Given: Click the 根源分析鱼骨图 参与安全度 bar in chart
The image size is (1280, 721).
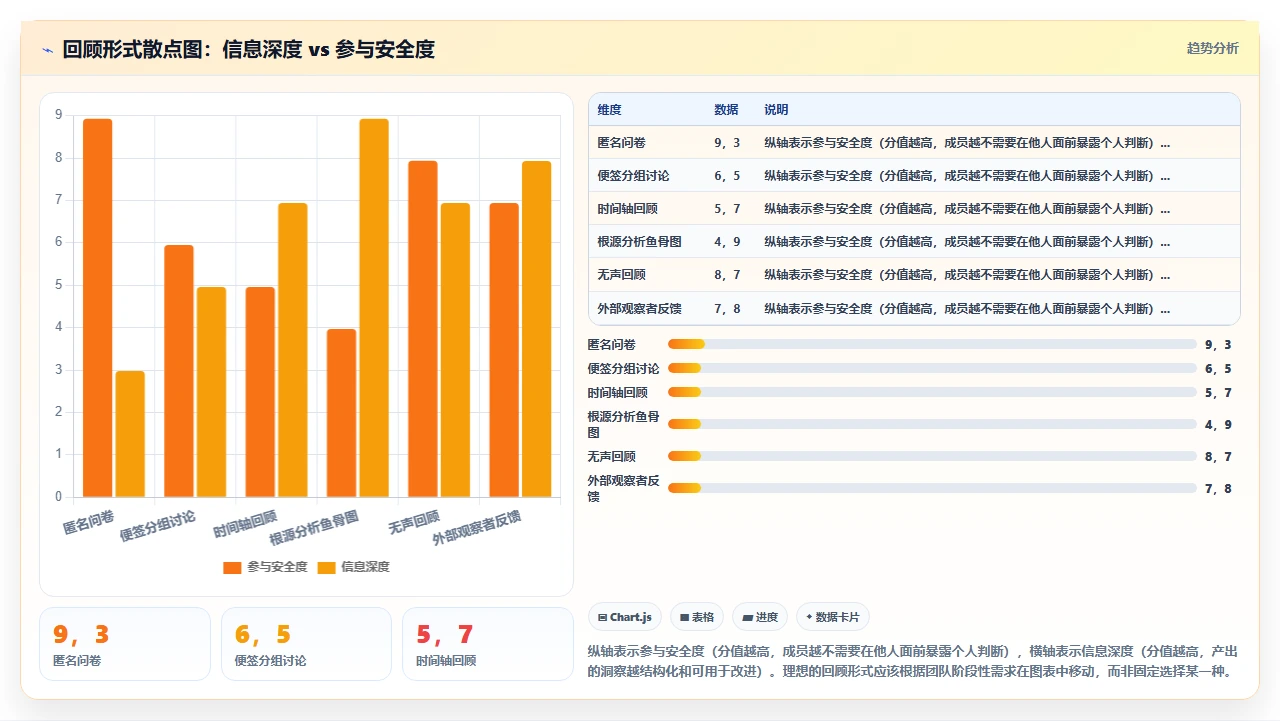Looking at the screenshot, I should pyautogui.click(x=342, y=413).
